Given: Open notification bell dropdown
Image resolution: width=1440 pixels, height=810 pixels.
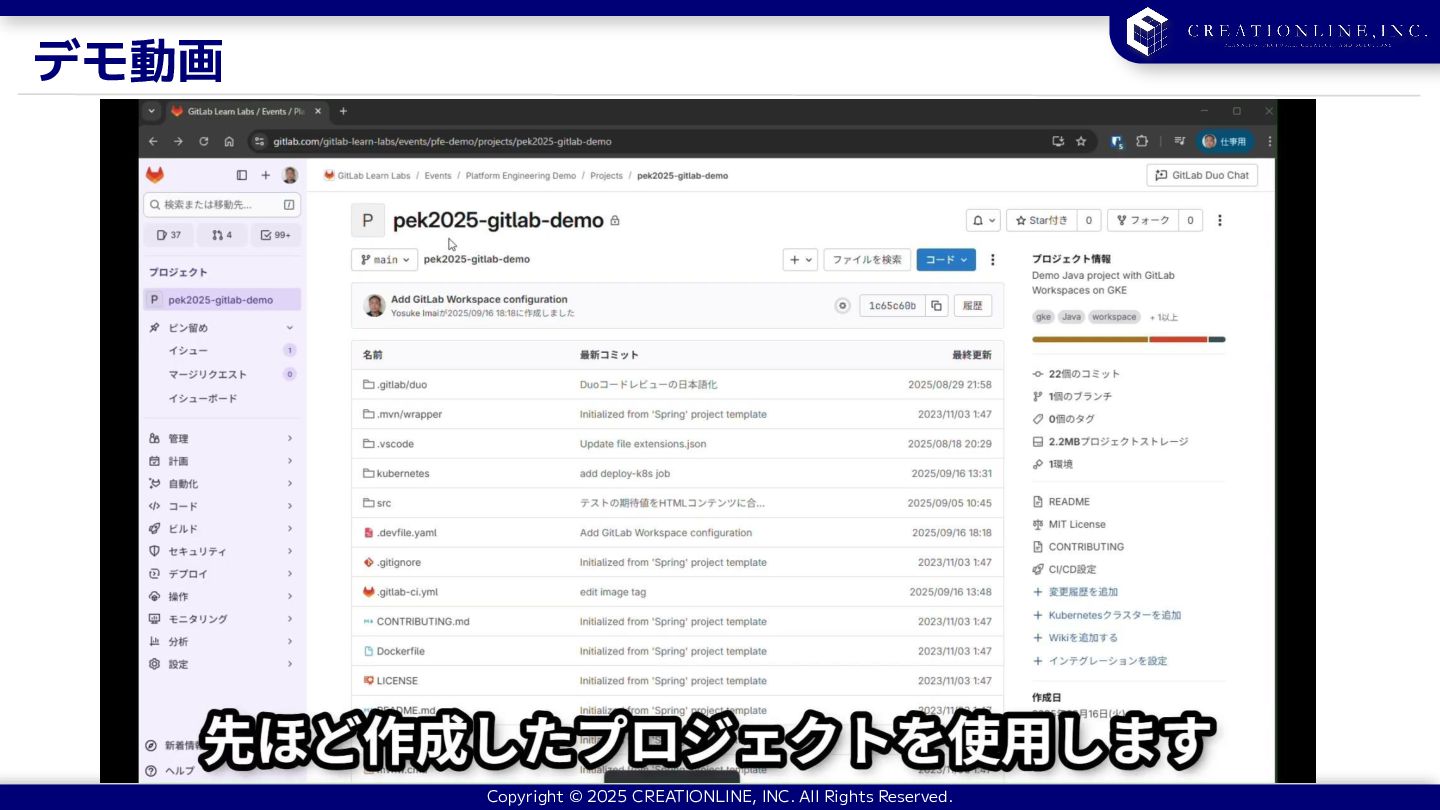Looking at the screenshot, I should [x=982, y=220].
